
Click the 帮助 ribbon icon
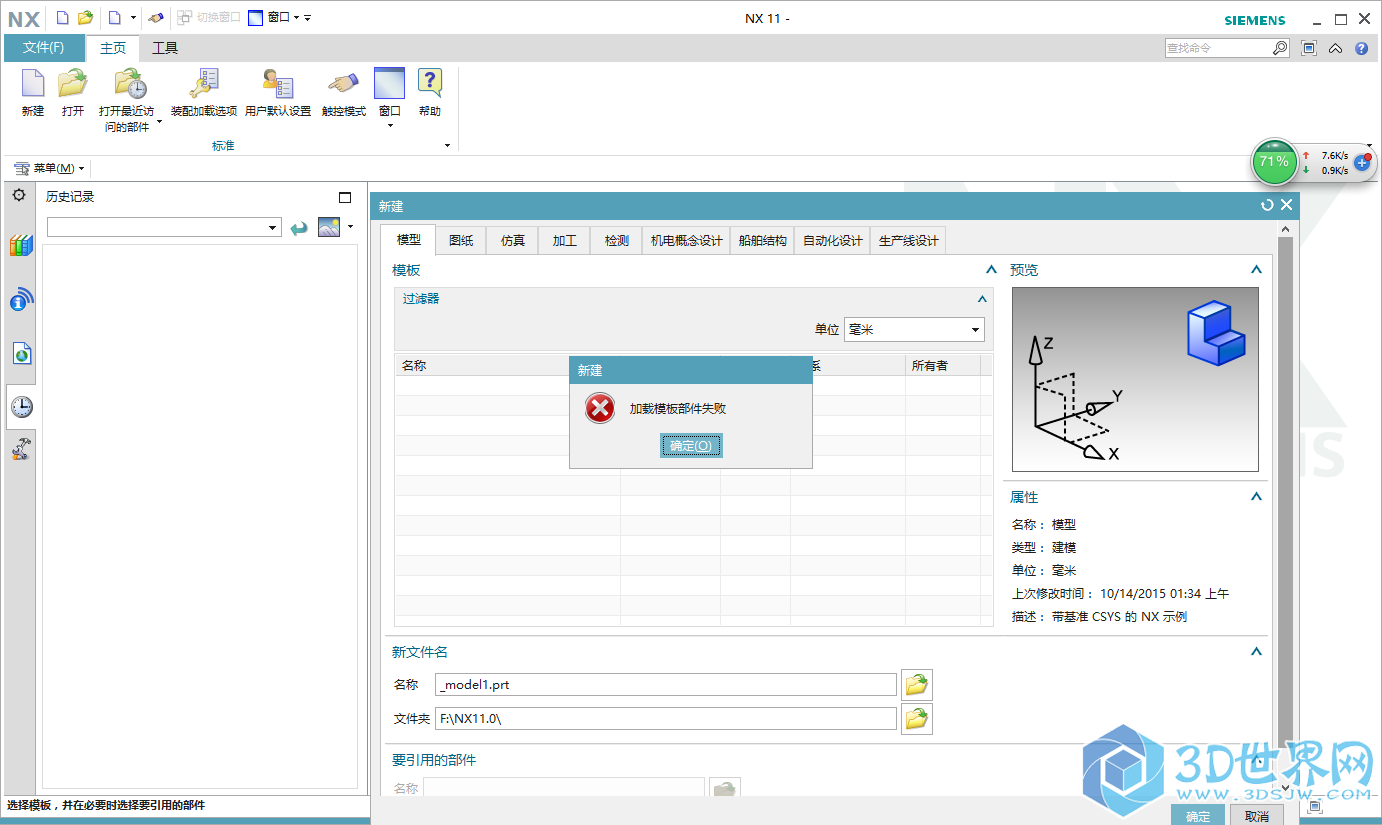430,94
